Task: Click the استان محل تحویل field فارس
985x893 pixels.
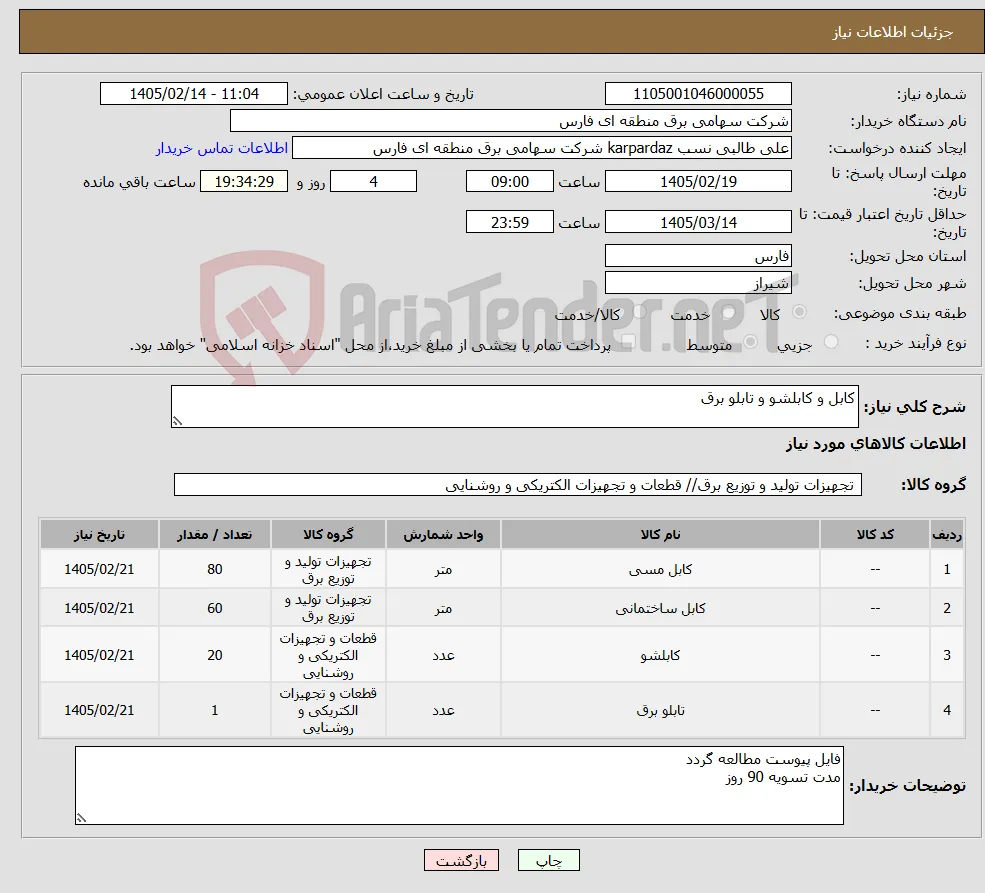Action: coord(698,256)
